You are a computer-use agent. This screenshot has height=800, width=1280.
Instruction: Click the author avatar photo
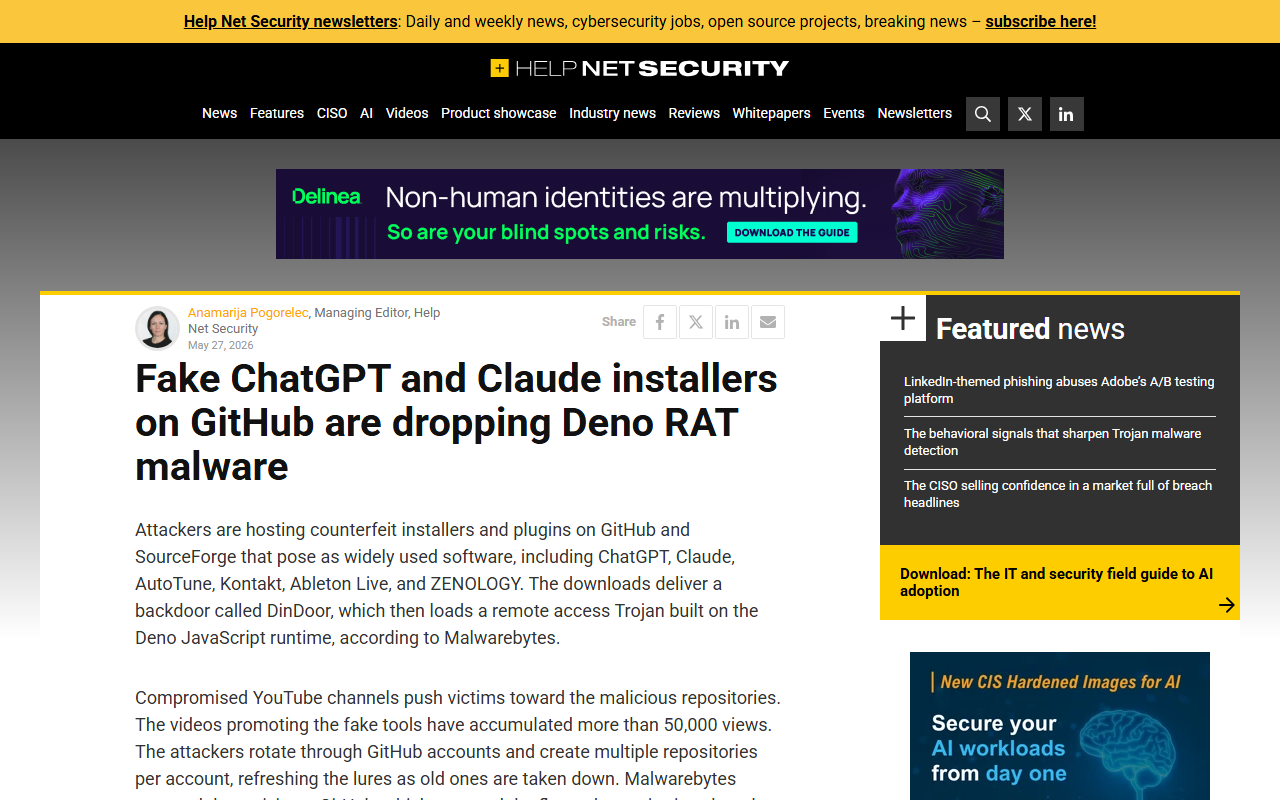pyautogui.click(x=158, y=328)
